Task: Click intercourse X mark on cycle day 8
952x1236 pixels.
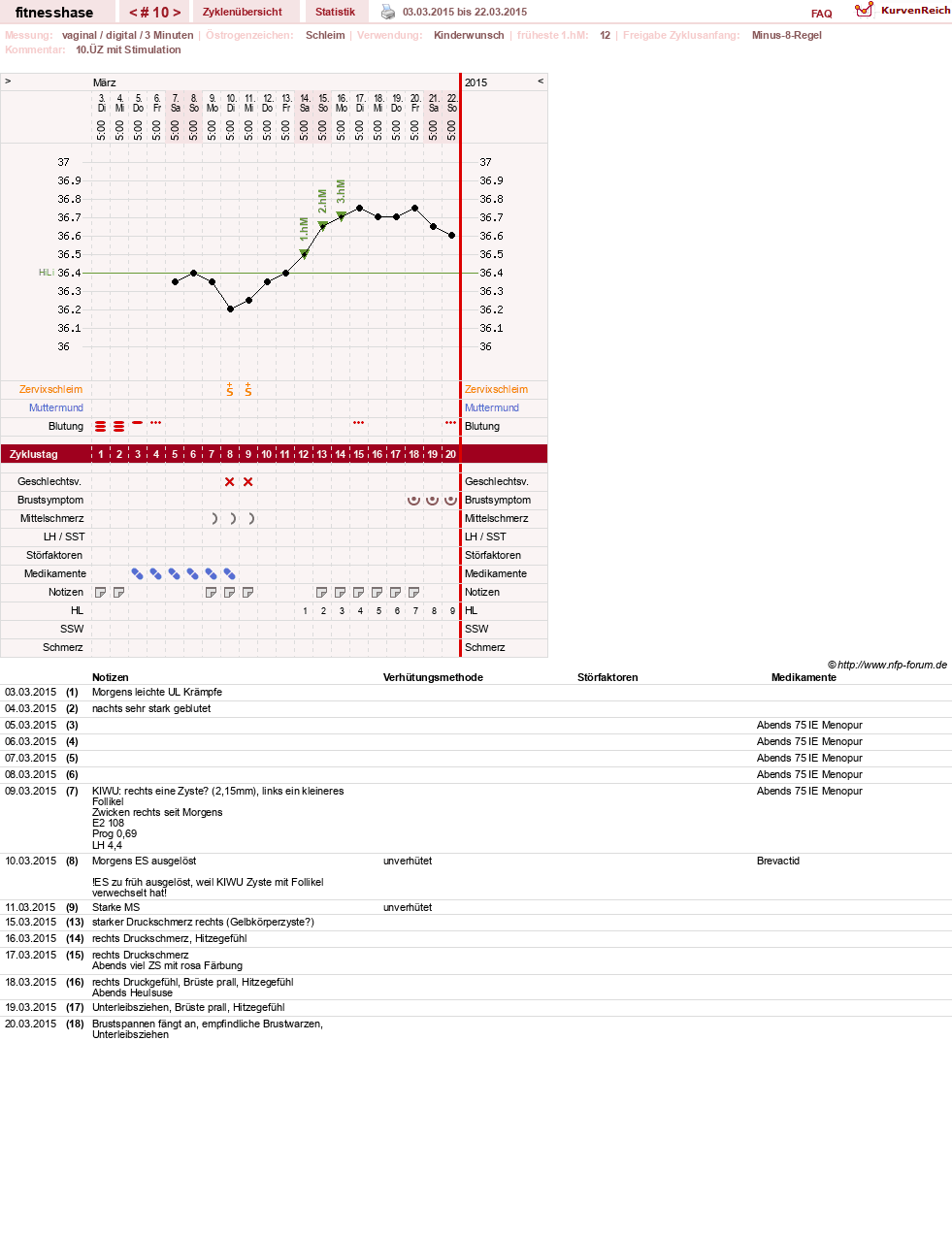Action: (x=230, y=481)
